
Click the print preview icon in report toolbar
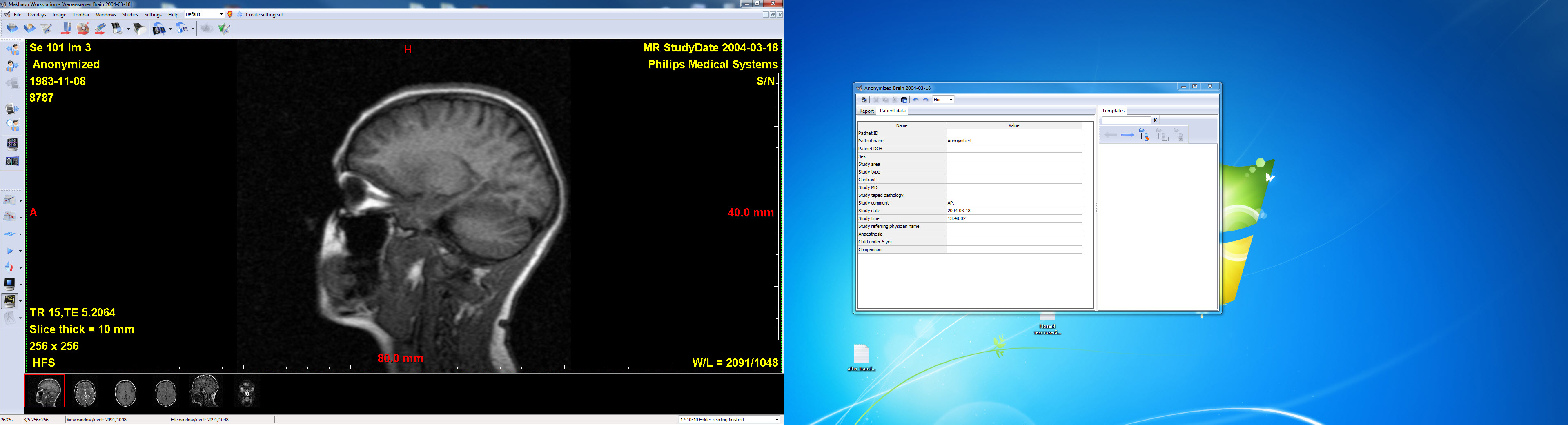click(x=864, y=100)
